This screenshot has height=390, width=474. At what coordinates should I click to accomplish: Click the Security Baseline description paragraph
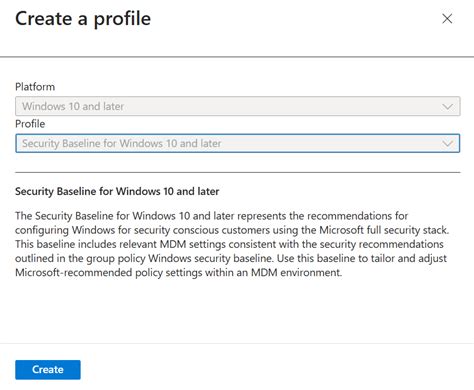232,244
